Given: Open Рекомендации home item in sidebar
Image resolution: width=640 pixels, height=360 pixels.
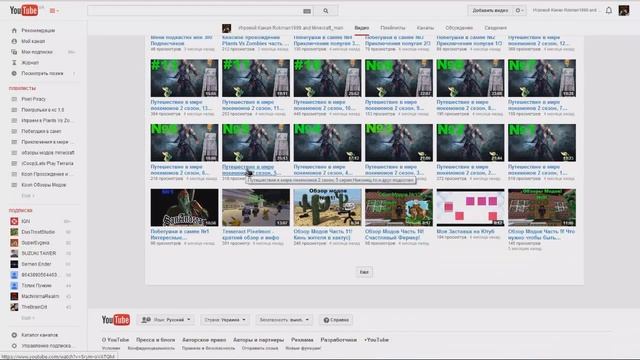Looking at the screenshot, I should pyautogui.click(x=38, y=31).
